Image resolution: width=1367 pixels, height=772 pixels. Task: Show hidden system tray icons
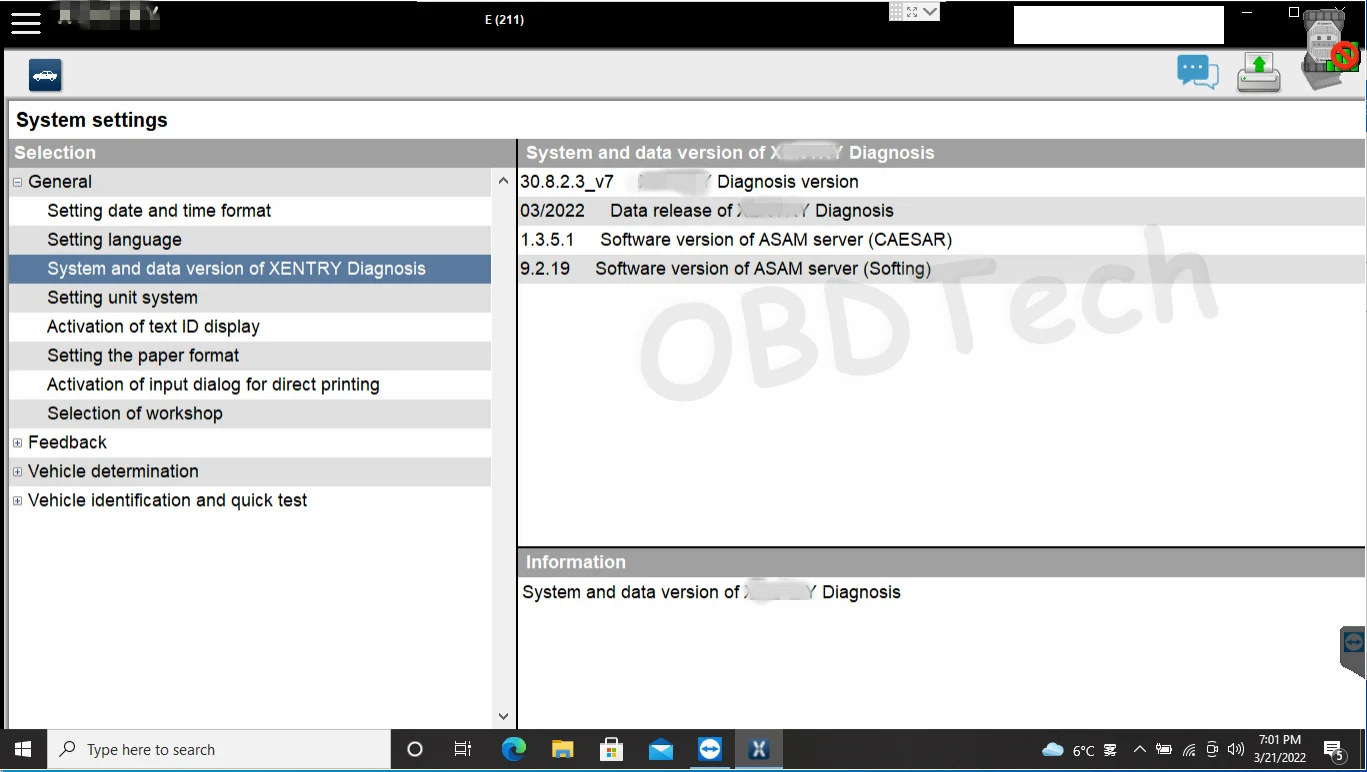[x=1139, y=750]
